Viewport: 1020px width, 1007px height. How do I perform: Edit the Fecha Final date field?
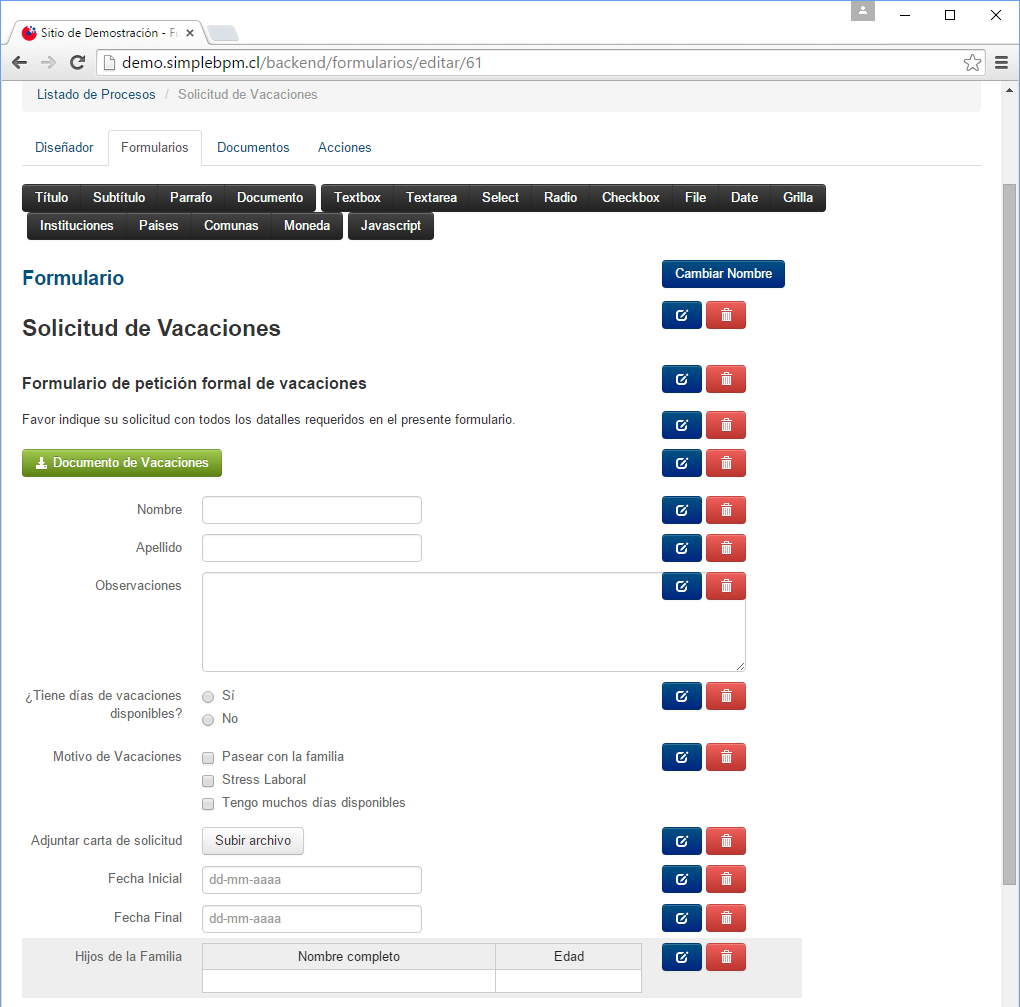pos(681,919)
